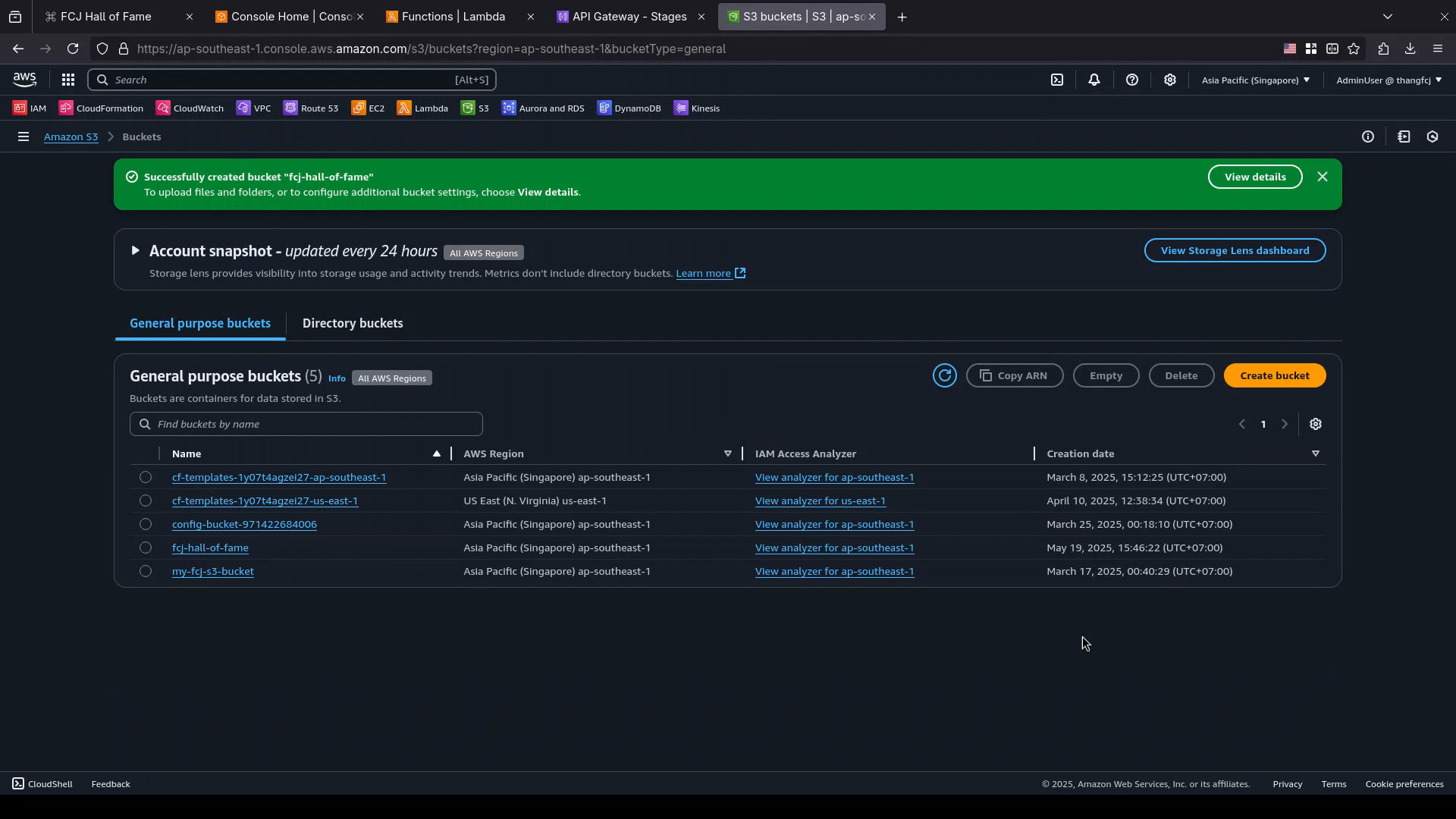Expand the Account snapshot section

(x=135, y=250)
